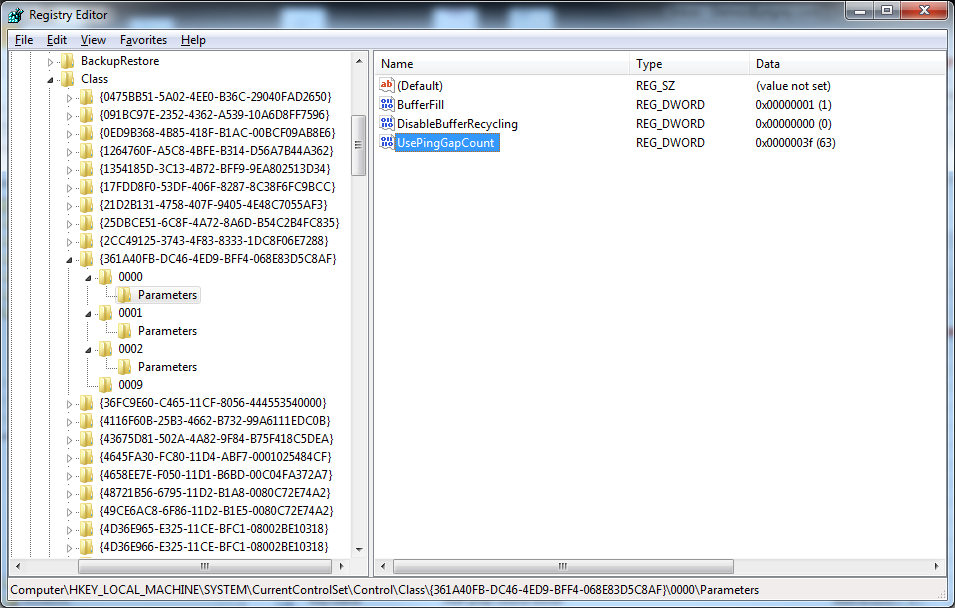
Task: Click the tree pane scroll down arrow
Action: [x=359, y=550]
